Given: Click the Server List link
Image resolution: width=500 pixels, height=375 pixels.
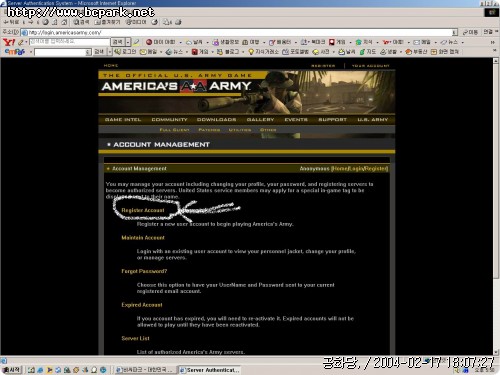Looking at the screenshot, I should [x=135, y=338].
